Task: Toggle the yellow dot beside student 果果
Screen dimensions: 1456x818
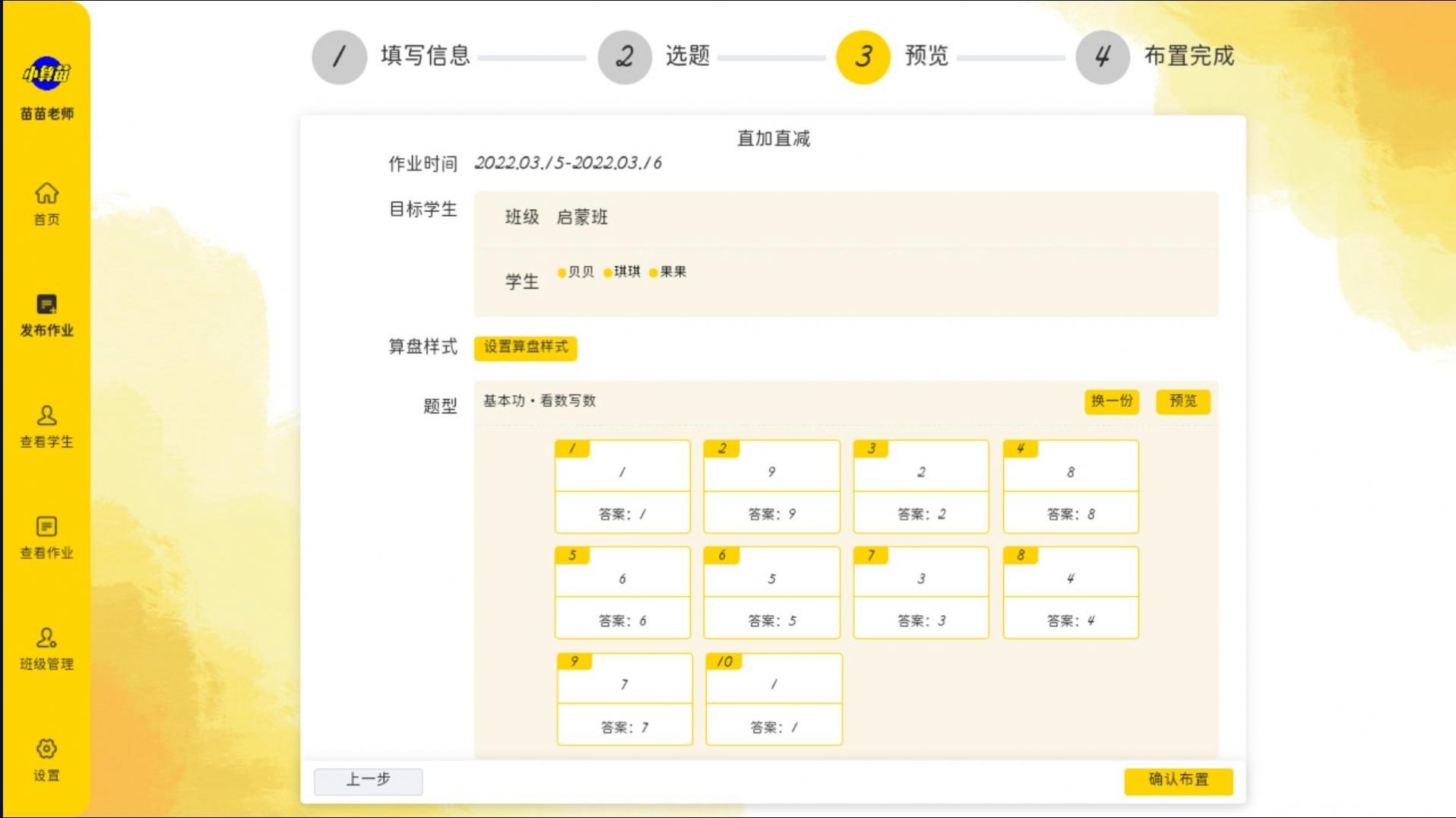Action: (654, 271)
